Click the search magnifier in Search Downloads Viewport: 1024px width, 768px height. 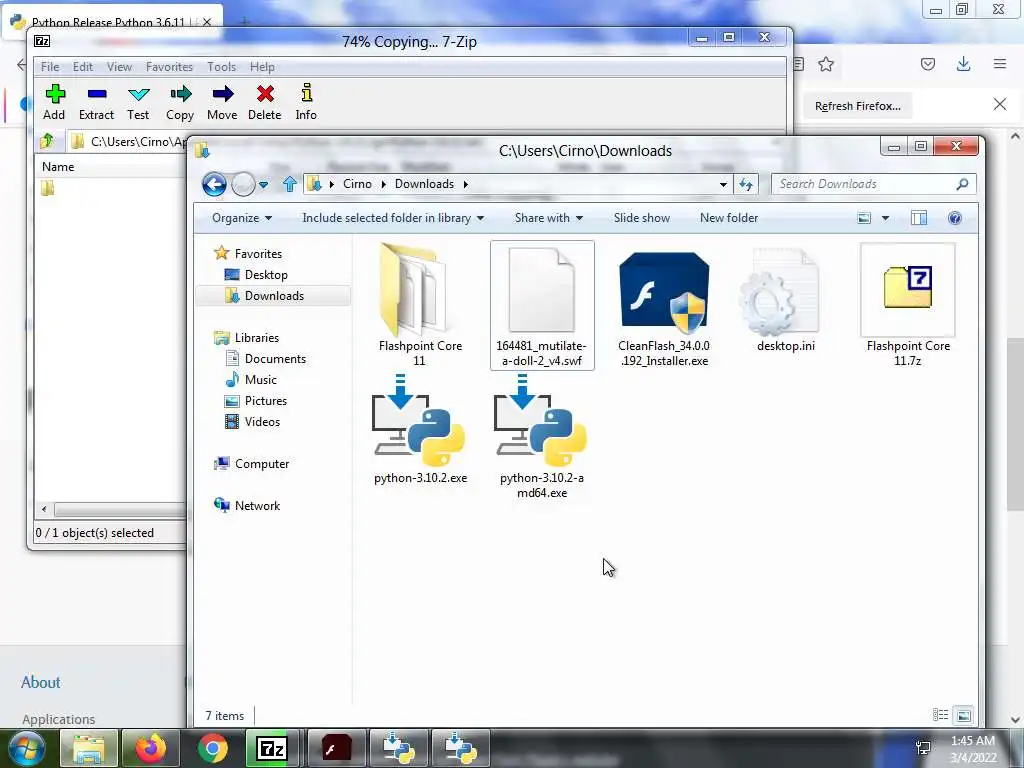click(x=962, y=184)
